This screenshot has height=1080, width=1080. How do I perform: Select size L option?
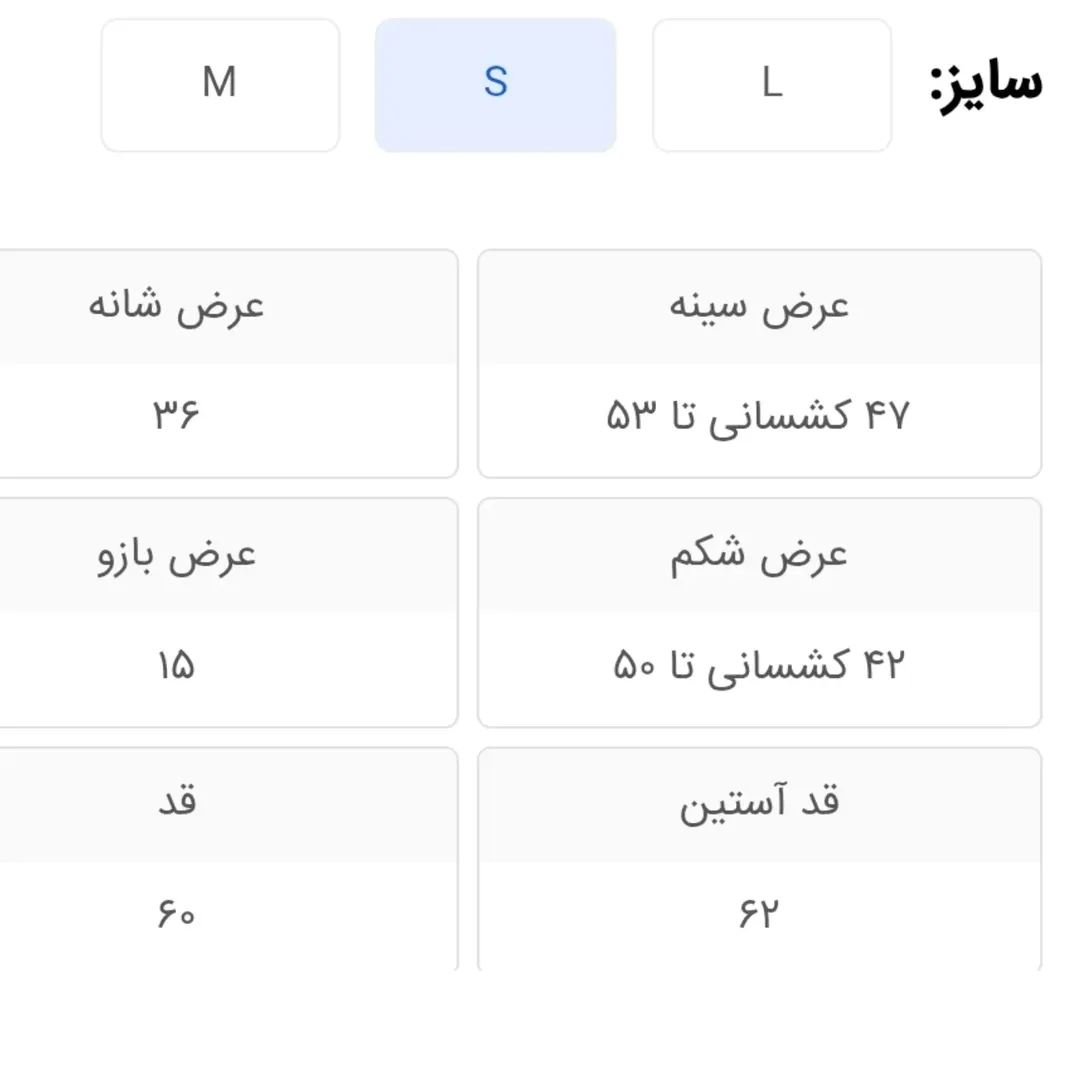click(771, 85)
